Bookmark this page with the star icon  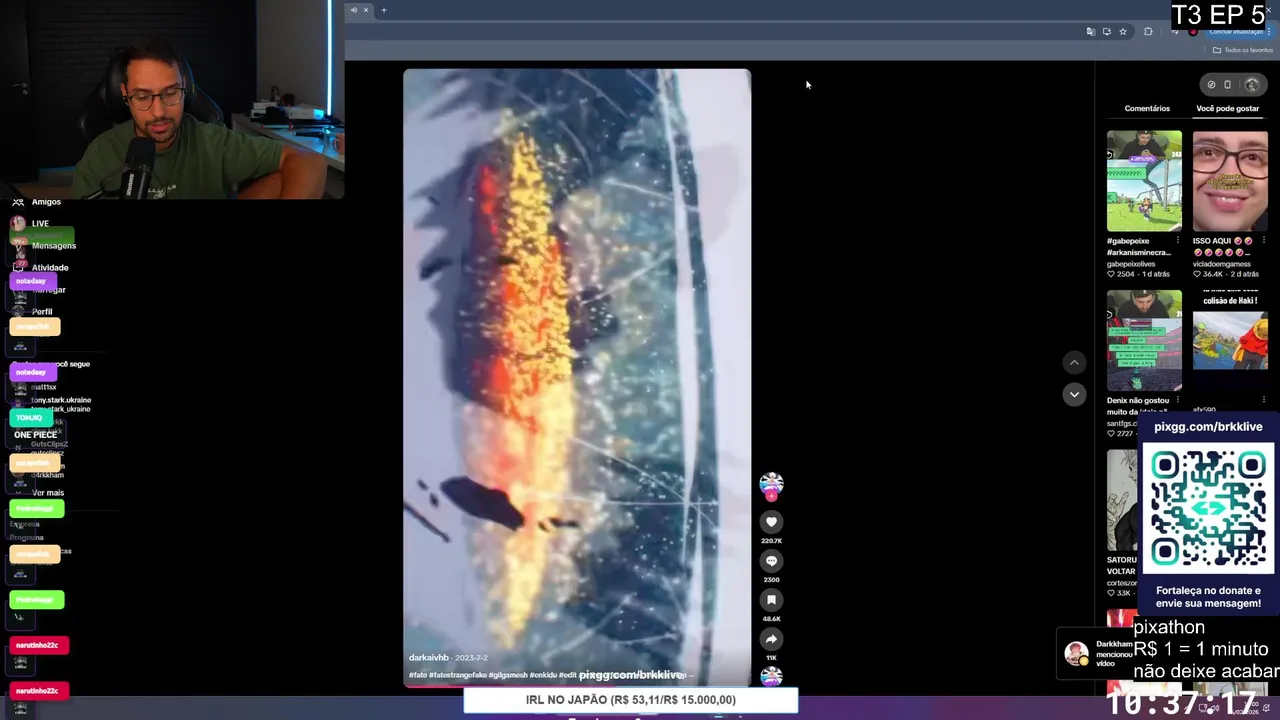[x=1123, y=32]
